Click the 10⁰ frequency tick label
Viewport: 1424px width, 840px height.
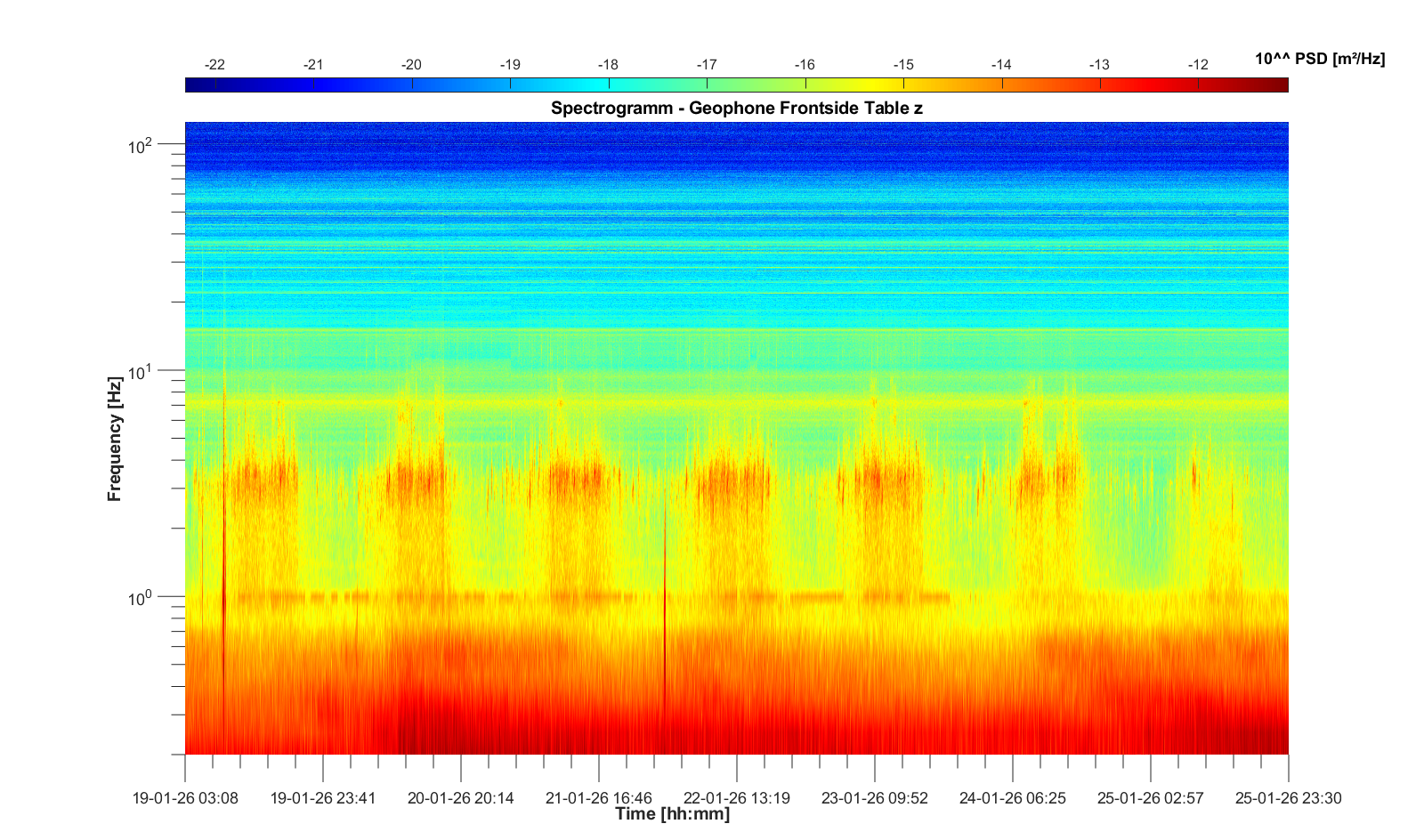(x=141, y=598)
